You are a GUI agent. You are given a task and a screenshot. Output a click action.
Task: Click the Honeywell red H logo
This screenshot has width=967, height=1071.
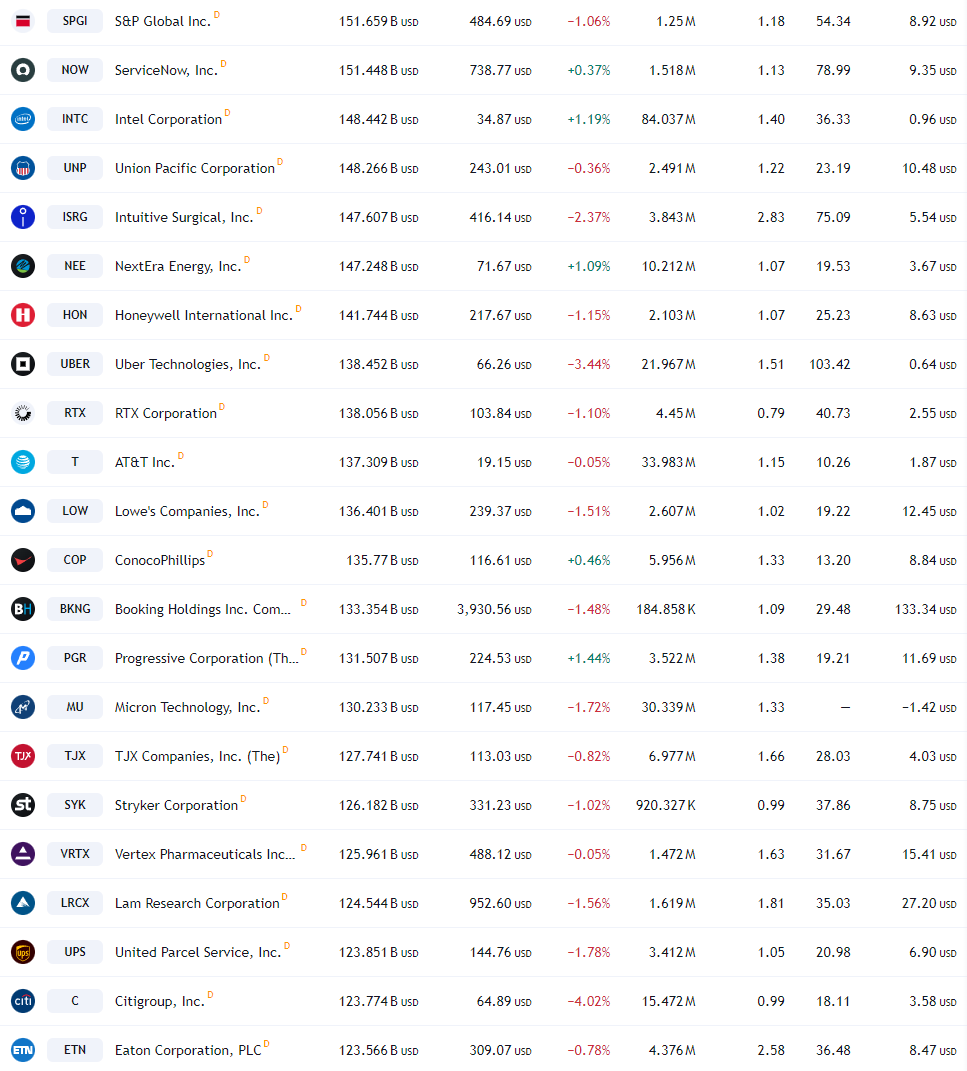(x=23, y=315)
